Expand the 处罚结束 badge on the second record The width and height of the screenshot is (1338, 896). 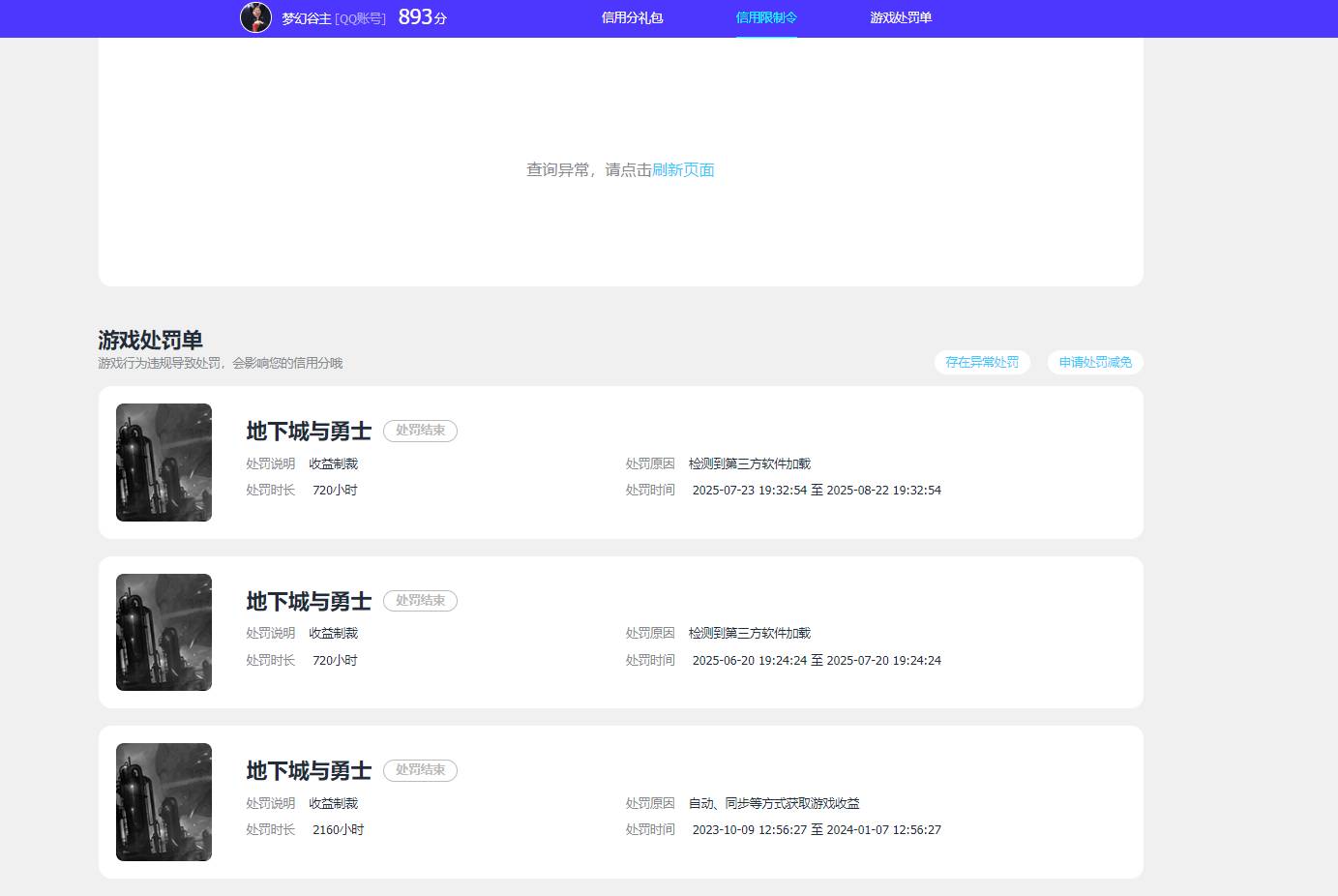pos(420,600)
